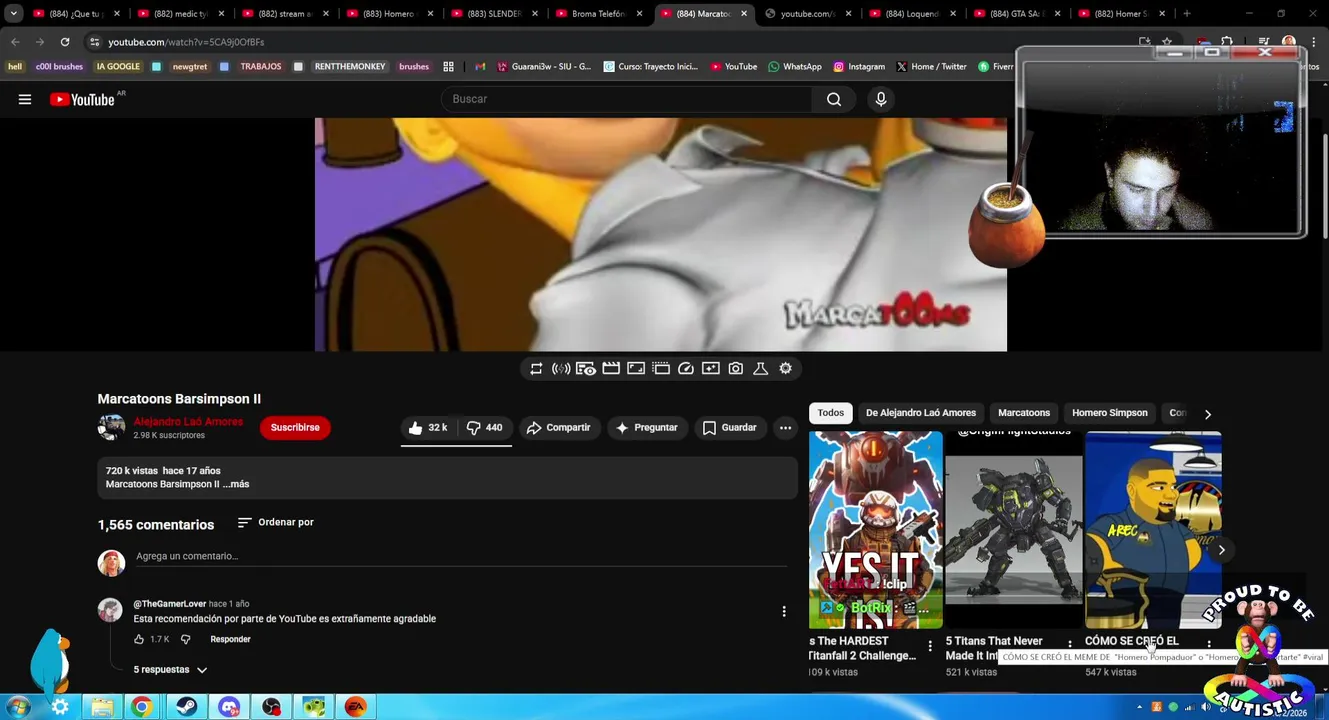Select the Marcatoons filter chip
This screenshot has height=720, width=1329.
coord(1024,413)
